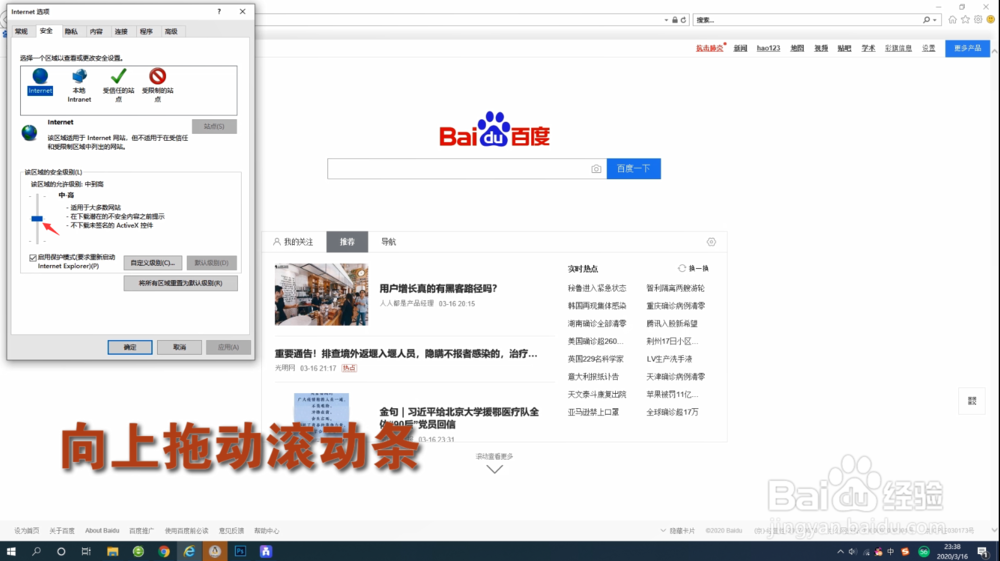Viewport: 1000px width, 561px height.
Task: Open the feed settings gear icon beside 导航
Action: pyautogui.click(x=711, y=242)
